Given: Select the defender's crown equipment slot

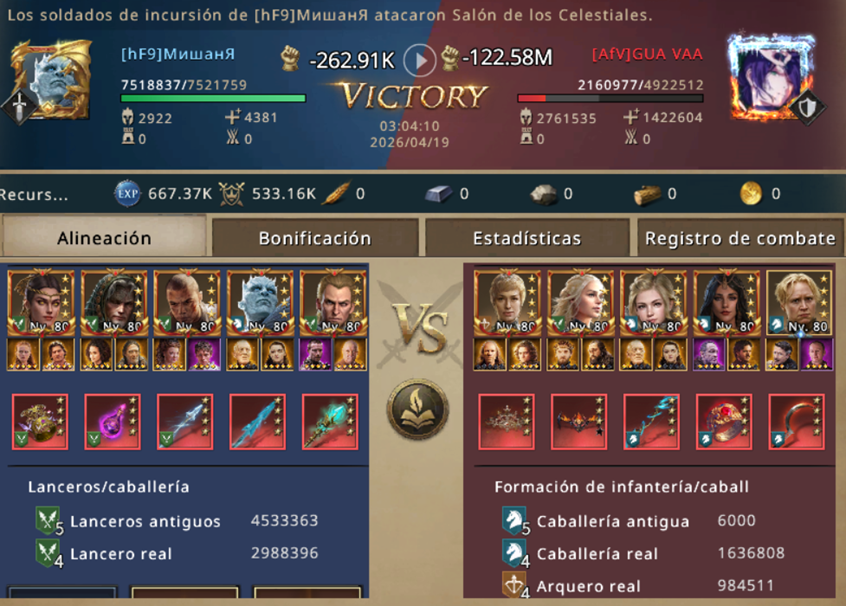Looking at the screenshot, I should [x=507, y=421].
